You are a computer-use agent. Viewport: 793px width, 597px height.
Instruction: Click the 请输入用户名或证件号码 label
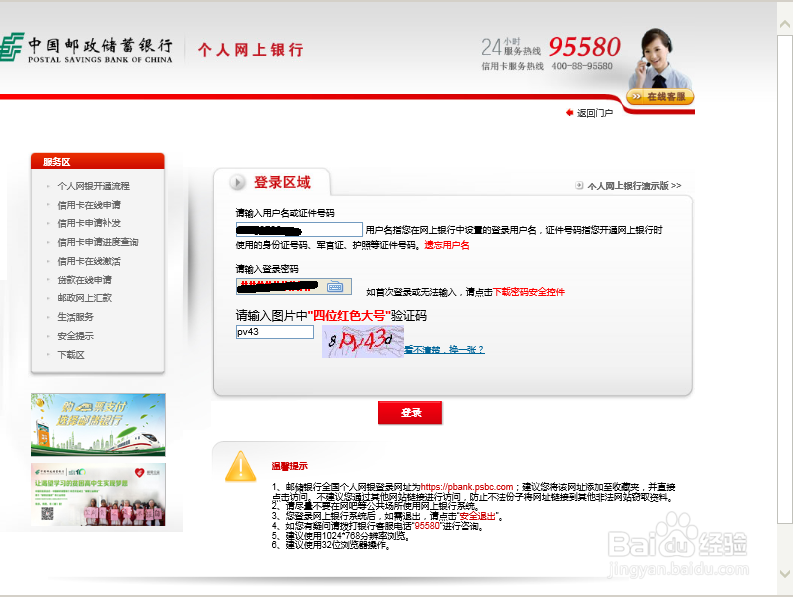285,213
